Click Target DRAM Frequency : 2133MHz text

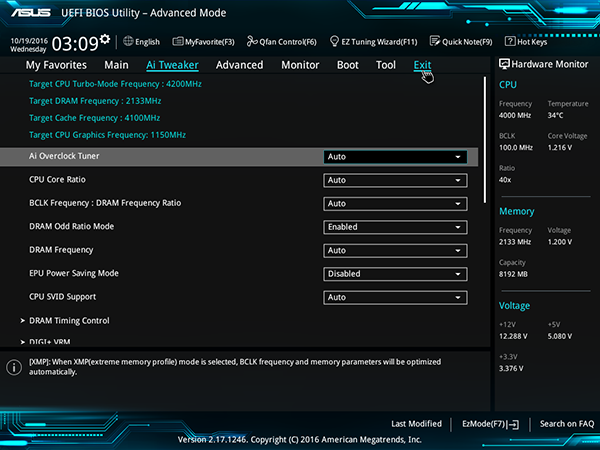point(95,101)
